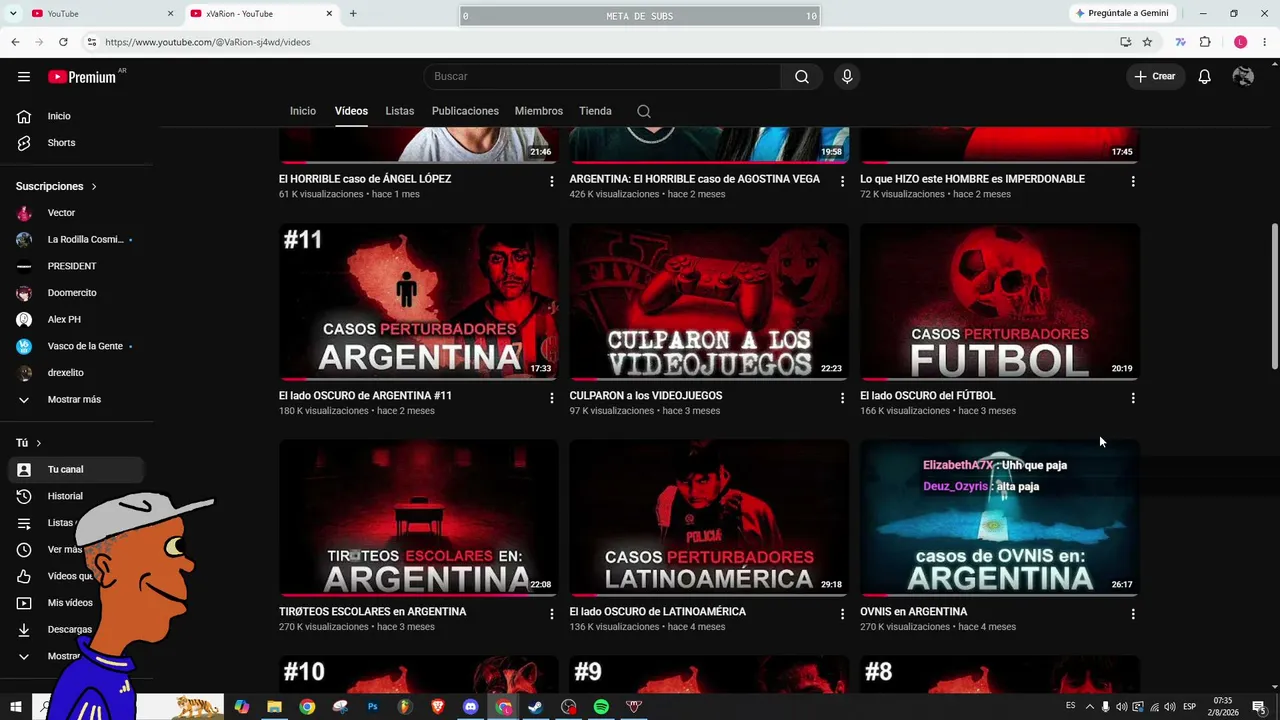Open the Vídeos channel tab
This screenshot has width=1280, height=720.
(351, 111)
